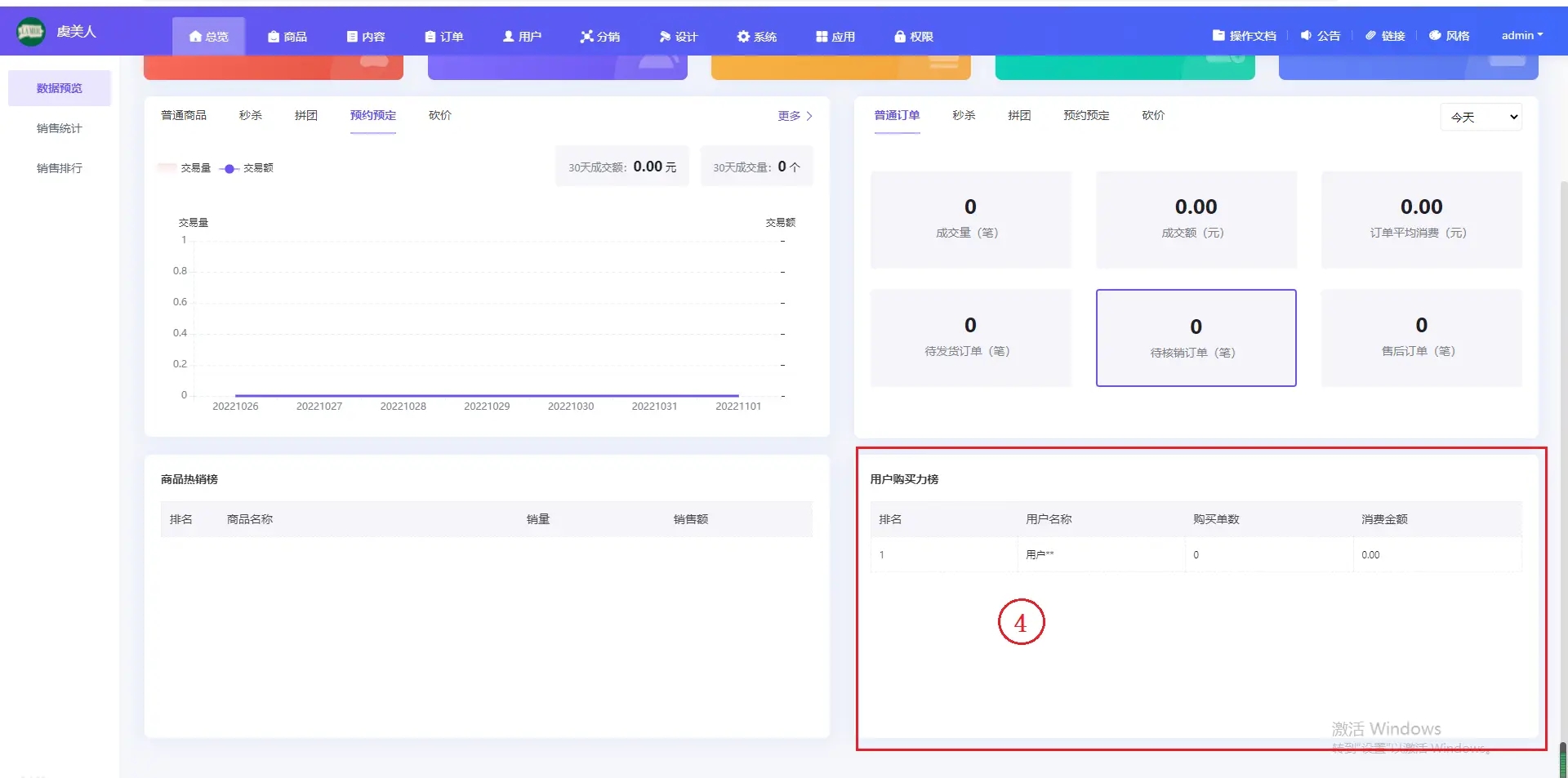
Task: Go to 销售排行 in the sidebar
Action: [60, 168]
